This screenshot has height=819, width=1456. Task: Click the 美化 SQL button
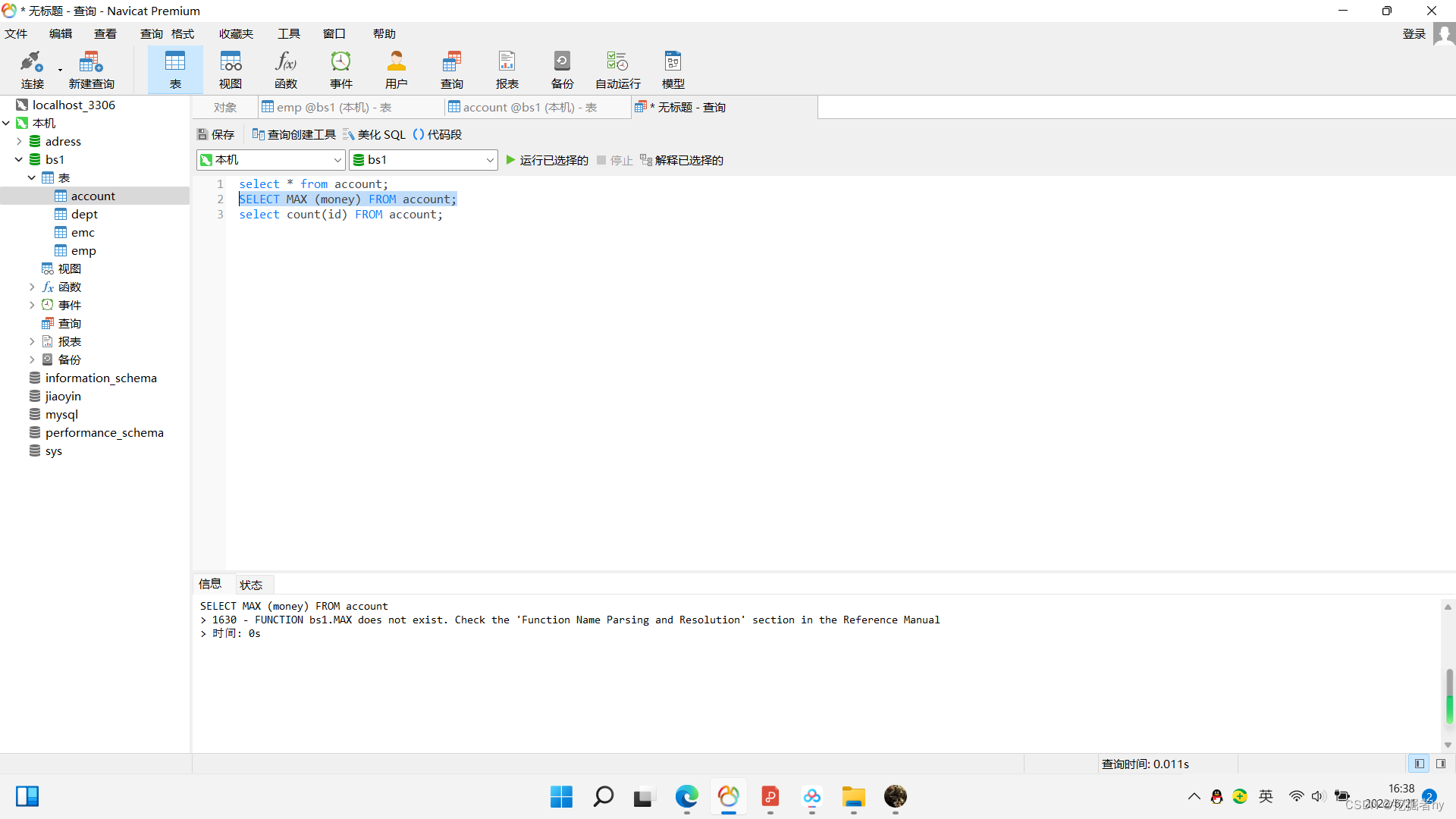click(x=374, y=134)
